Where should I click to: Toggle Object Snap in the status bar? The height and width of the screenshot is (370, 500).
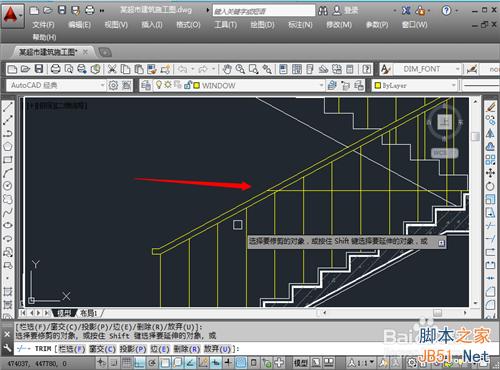[165, 362]
